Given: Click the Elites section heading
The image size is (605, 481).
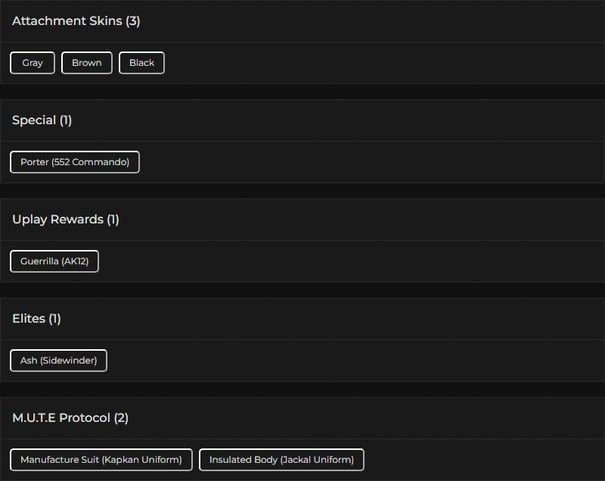Looking at the screenshot, I should (28, 318).
